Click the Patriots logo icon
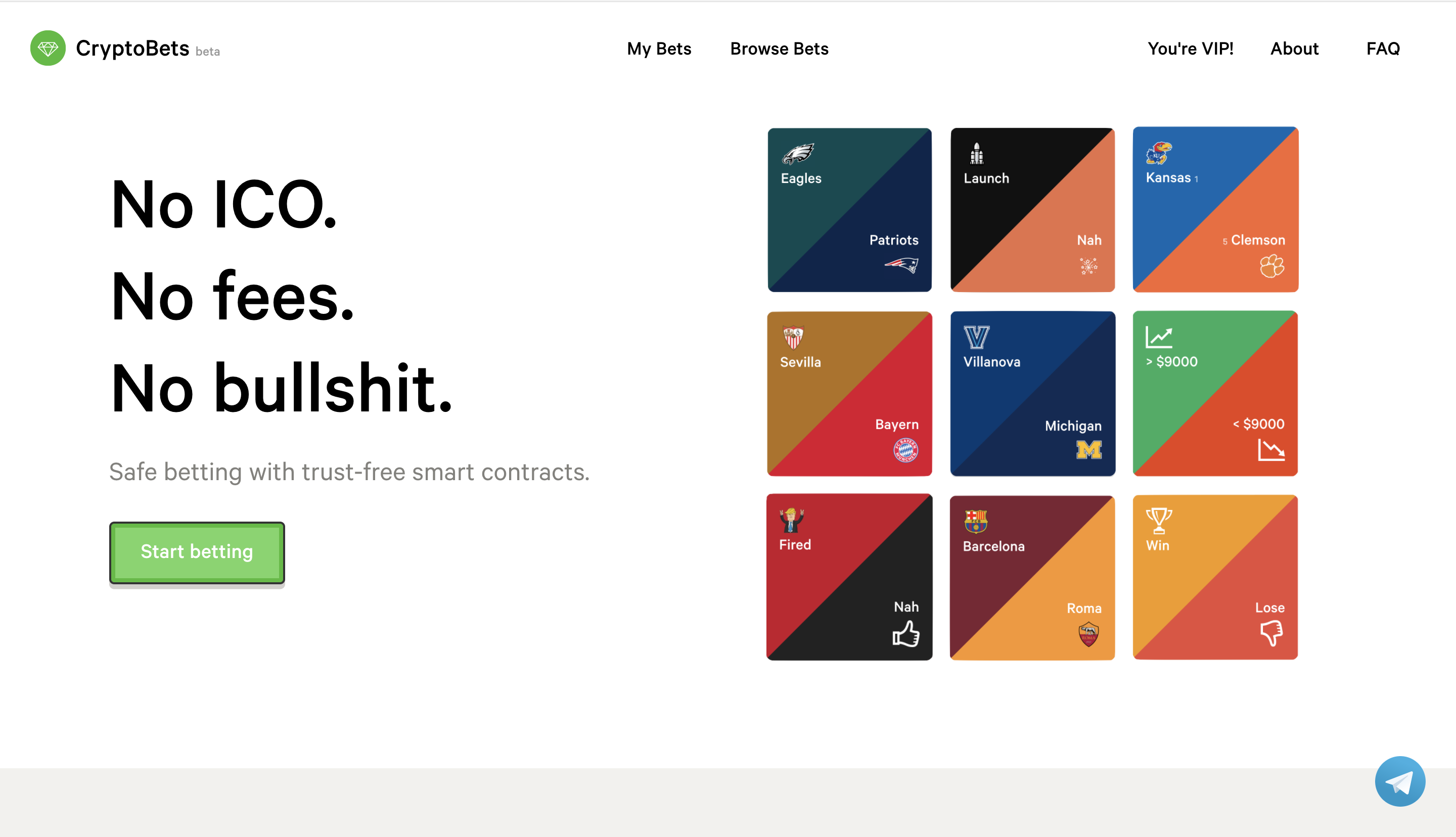The height and width of the screenshot is (837, 1456). pos(901,265)
